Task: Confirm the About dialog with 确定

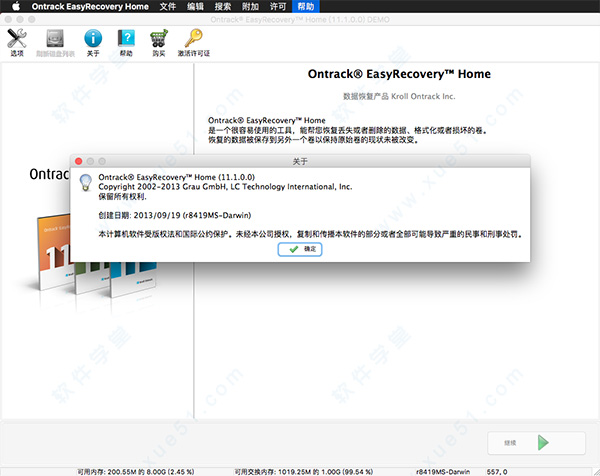Action: (300, 249)
